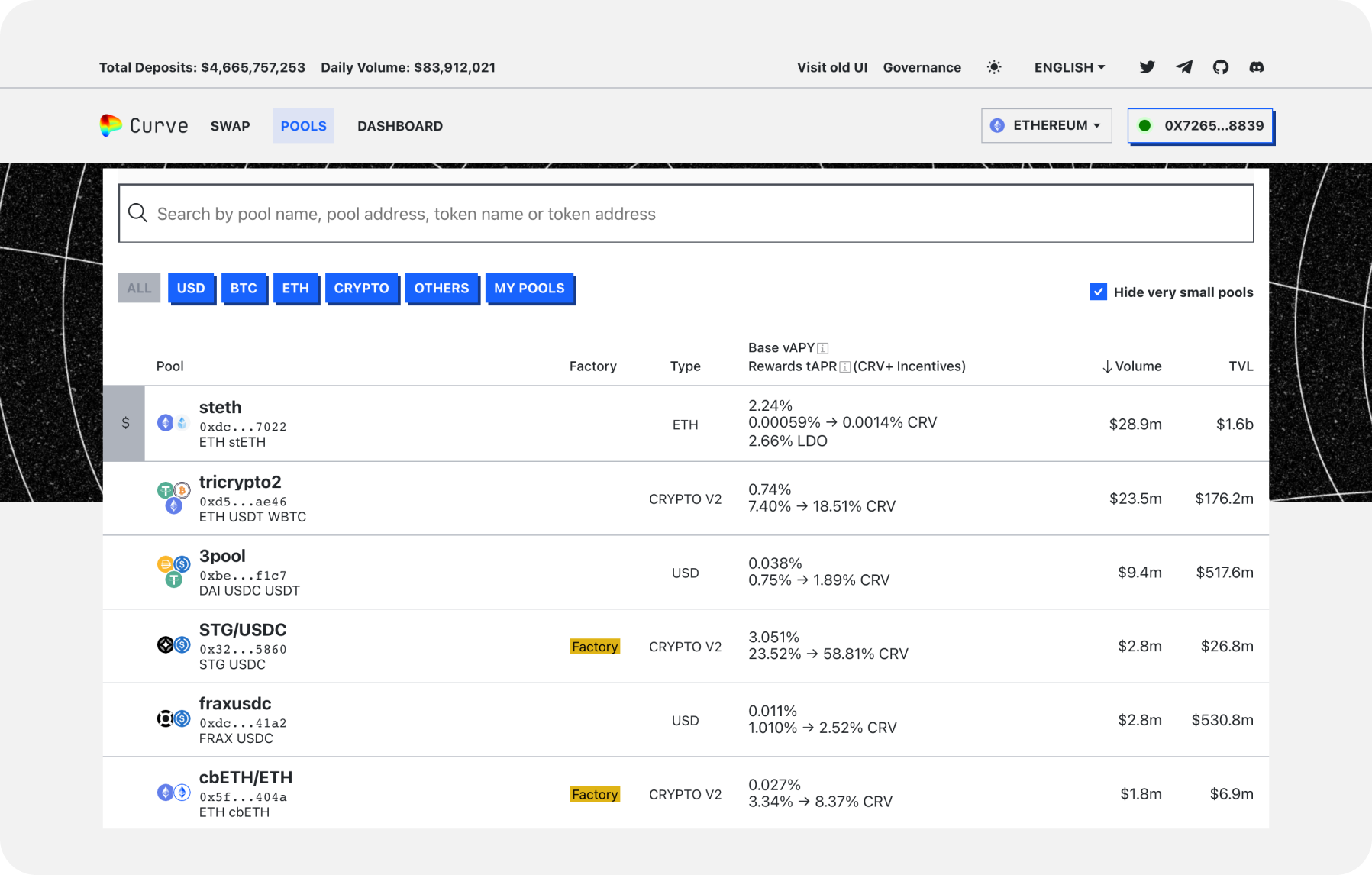Open the tricrypto2 pool name
The height and width of the screenshot is (875, 1372).
pos(240,482)
